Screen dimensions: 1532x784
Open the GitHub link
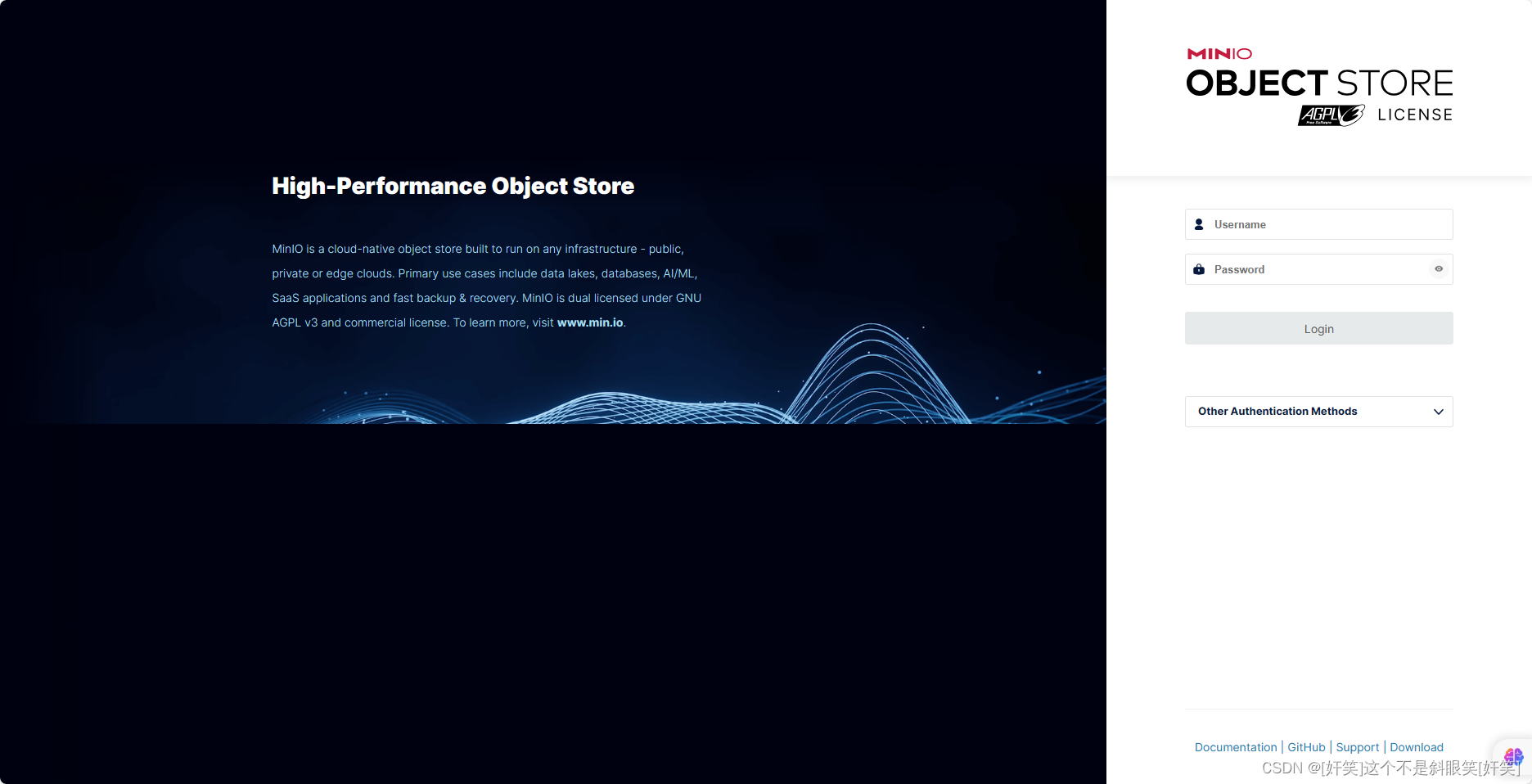click(x=1306, y=747)
